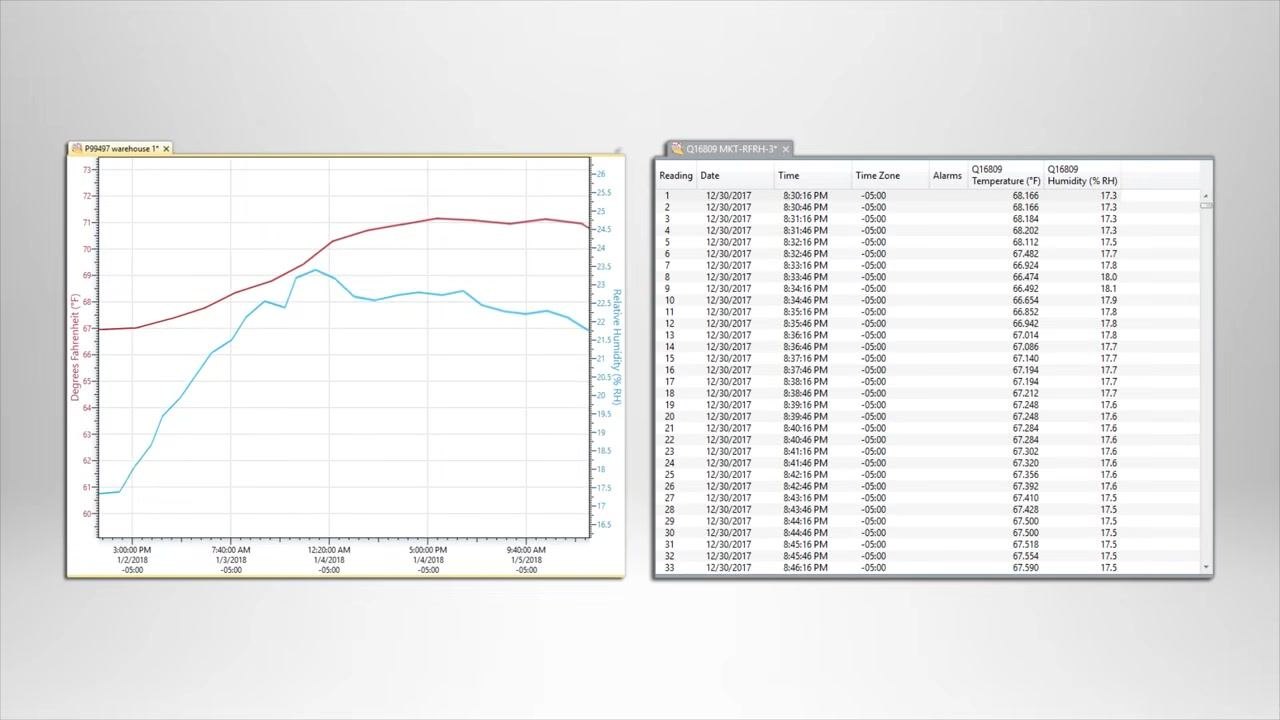Select the Time Zone column header
1280x720 pixels.
[890, 176]
